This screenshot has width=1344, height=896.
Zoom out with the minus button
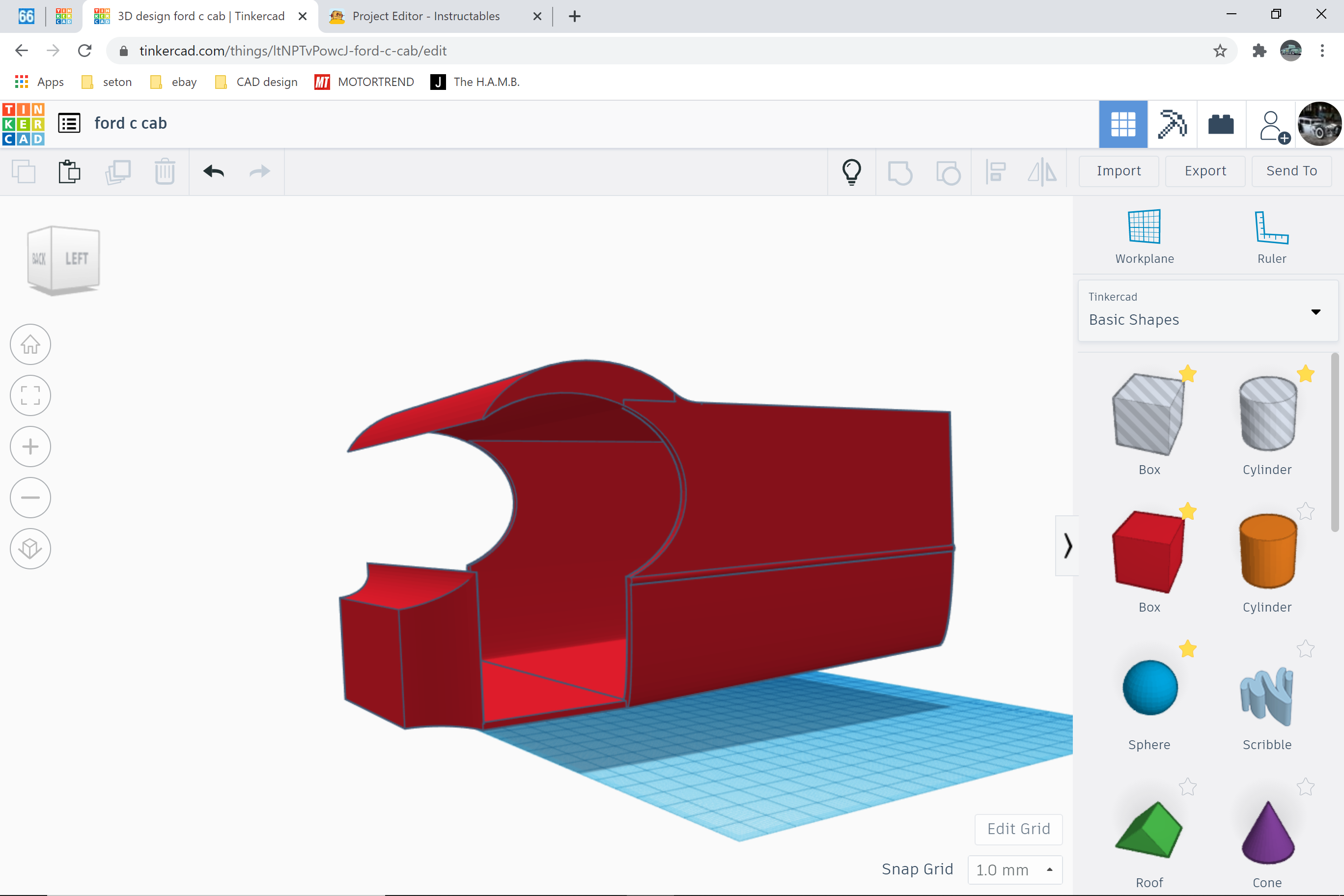(30, 498)
